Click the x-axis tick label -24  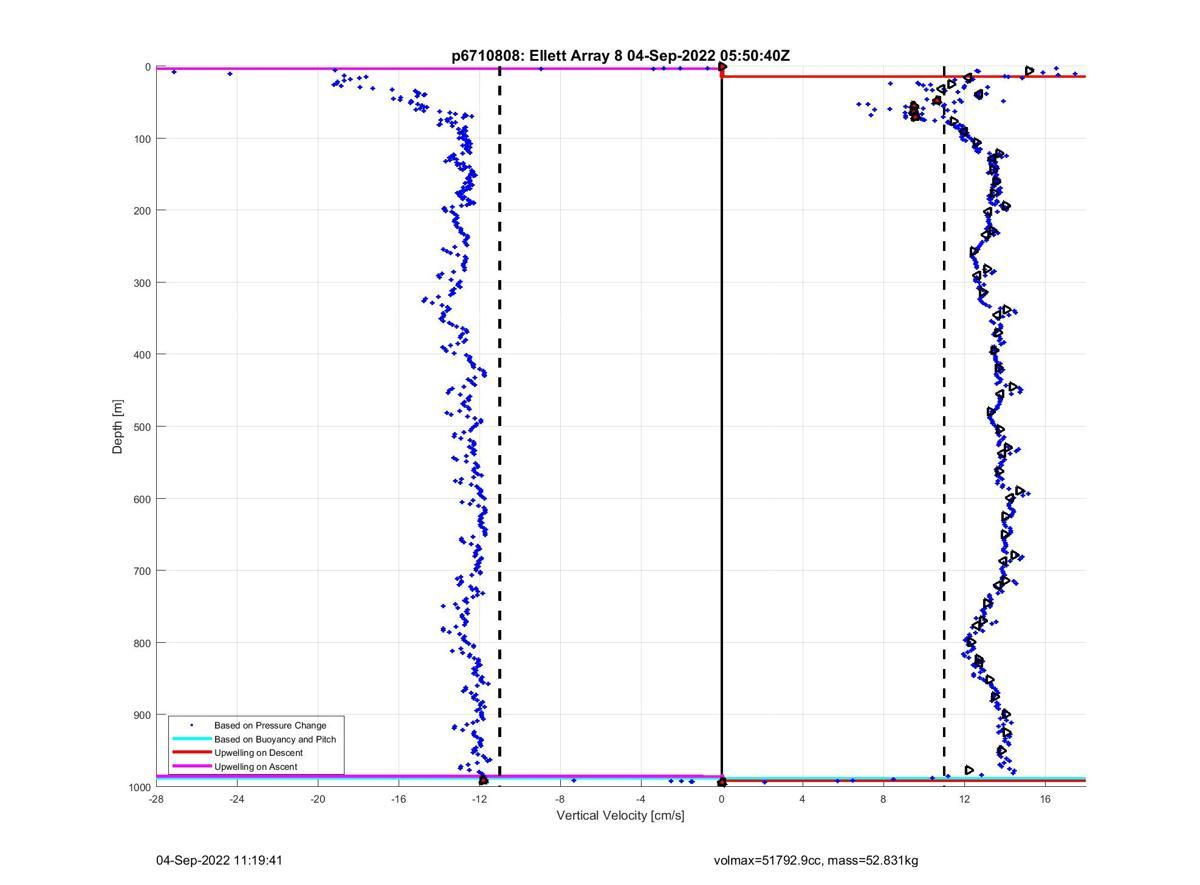237,799
